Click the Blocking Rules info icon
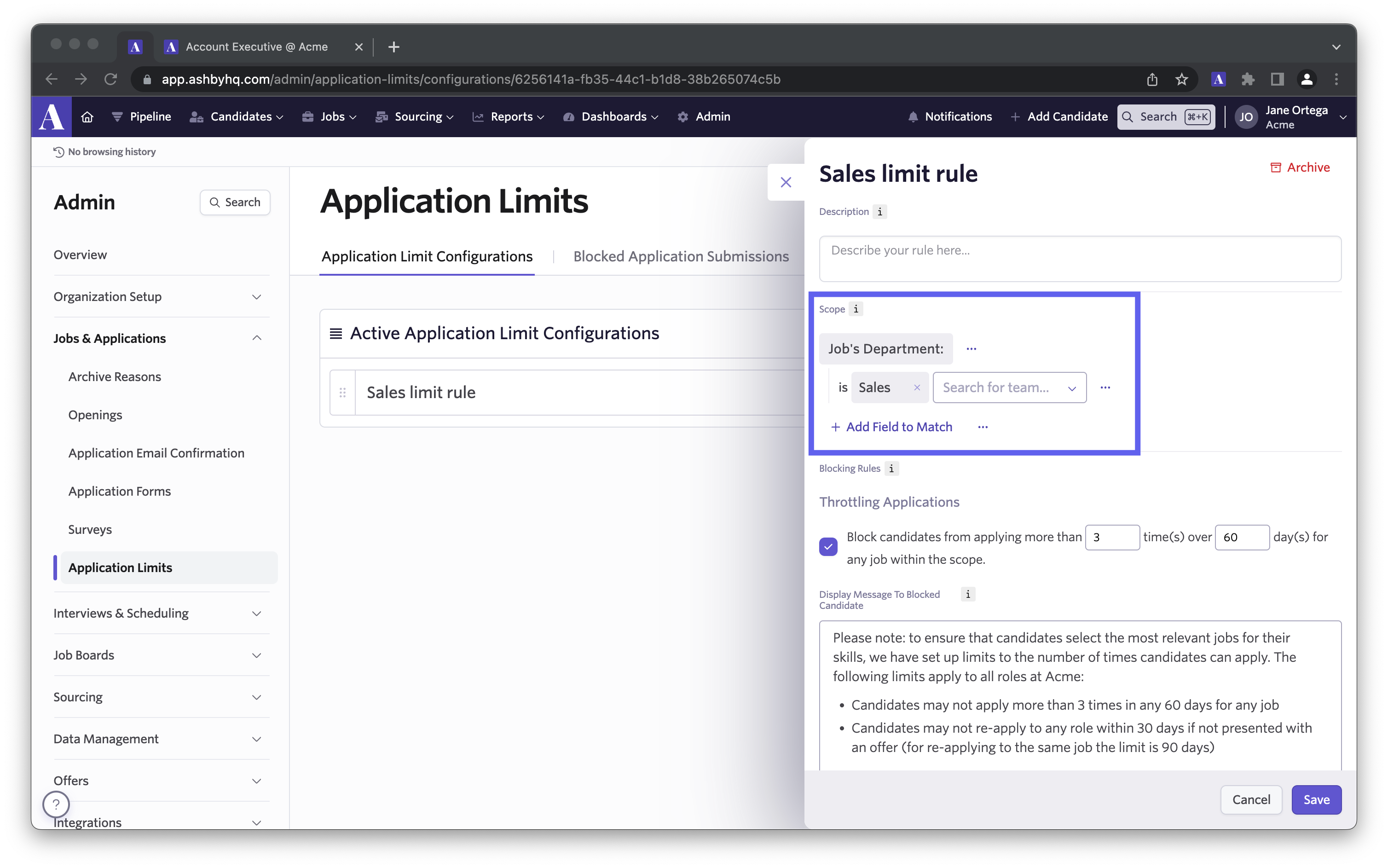Viewport: 1388px width, 868px height. pyautogui.click(x=891, y=469)
